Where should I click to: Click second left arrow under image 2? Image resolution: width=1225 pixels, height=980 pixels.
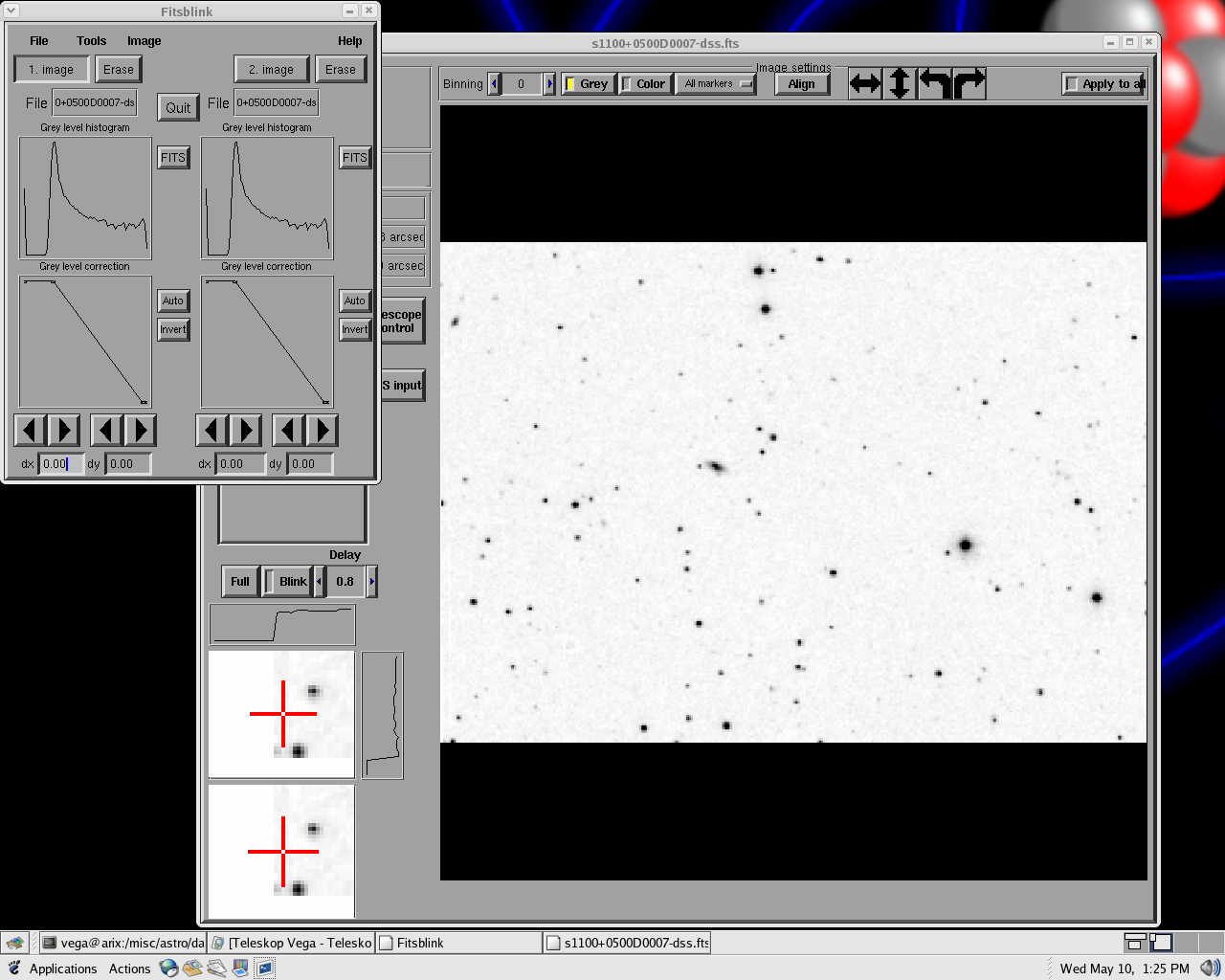tap(288, 431)
